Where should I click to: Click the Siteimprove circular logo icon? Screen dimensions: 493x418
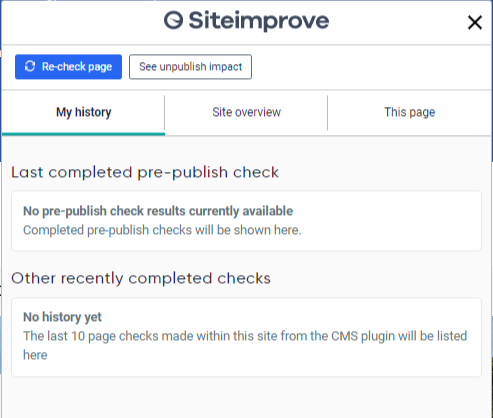point(173,20)
